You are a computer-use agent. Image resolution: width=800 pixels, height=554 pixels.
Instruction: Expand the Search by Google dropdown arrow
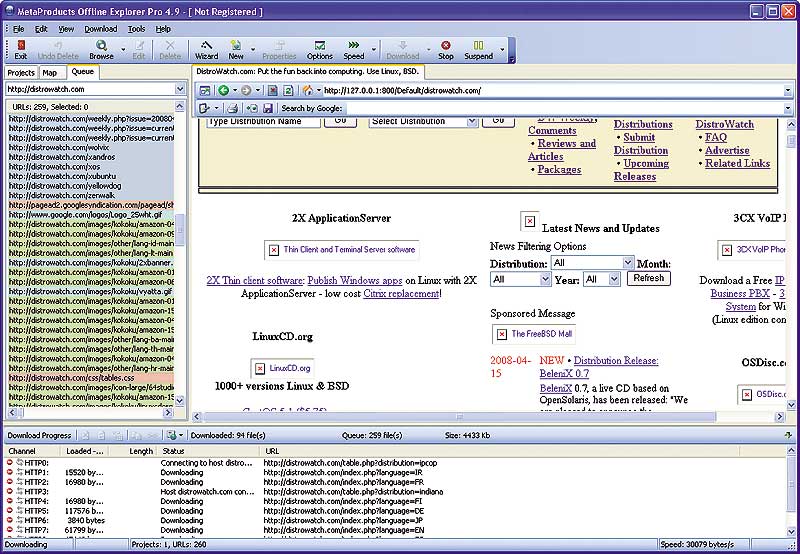pos(788,108)
